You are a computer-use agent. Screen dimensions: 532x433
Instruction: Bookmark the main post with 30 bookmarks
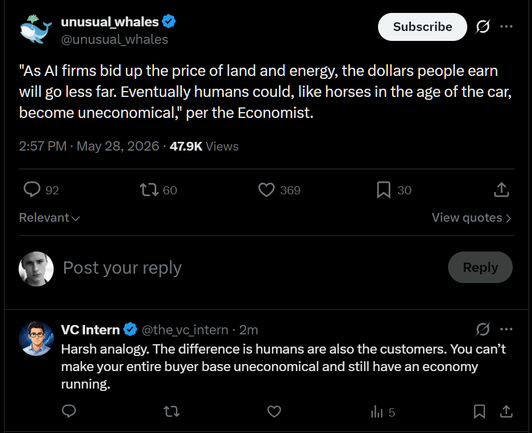click(394, 190)
